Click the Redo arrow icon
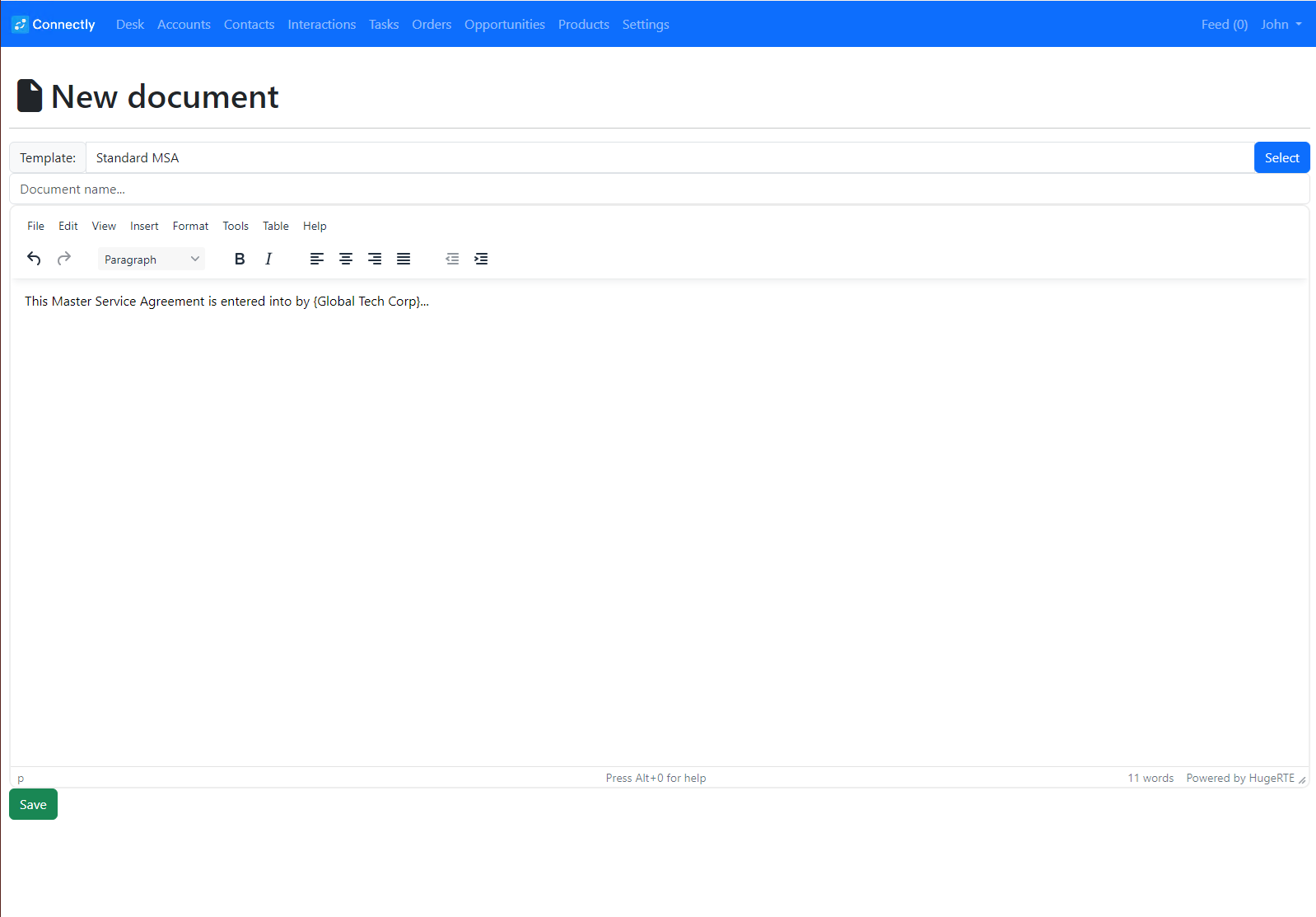Screen dimensions: 1316x917 tap(64, 259)
